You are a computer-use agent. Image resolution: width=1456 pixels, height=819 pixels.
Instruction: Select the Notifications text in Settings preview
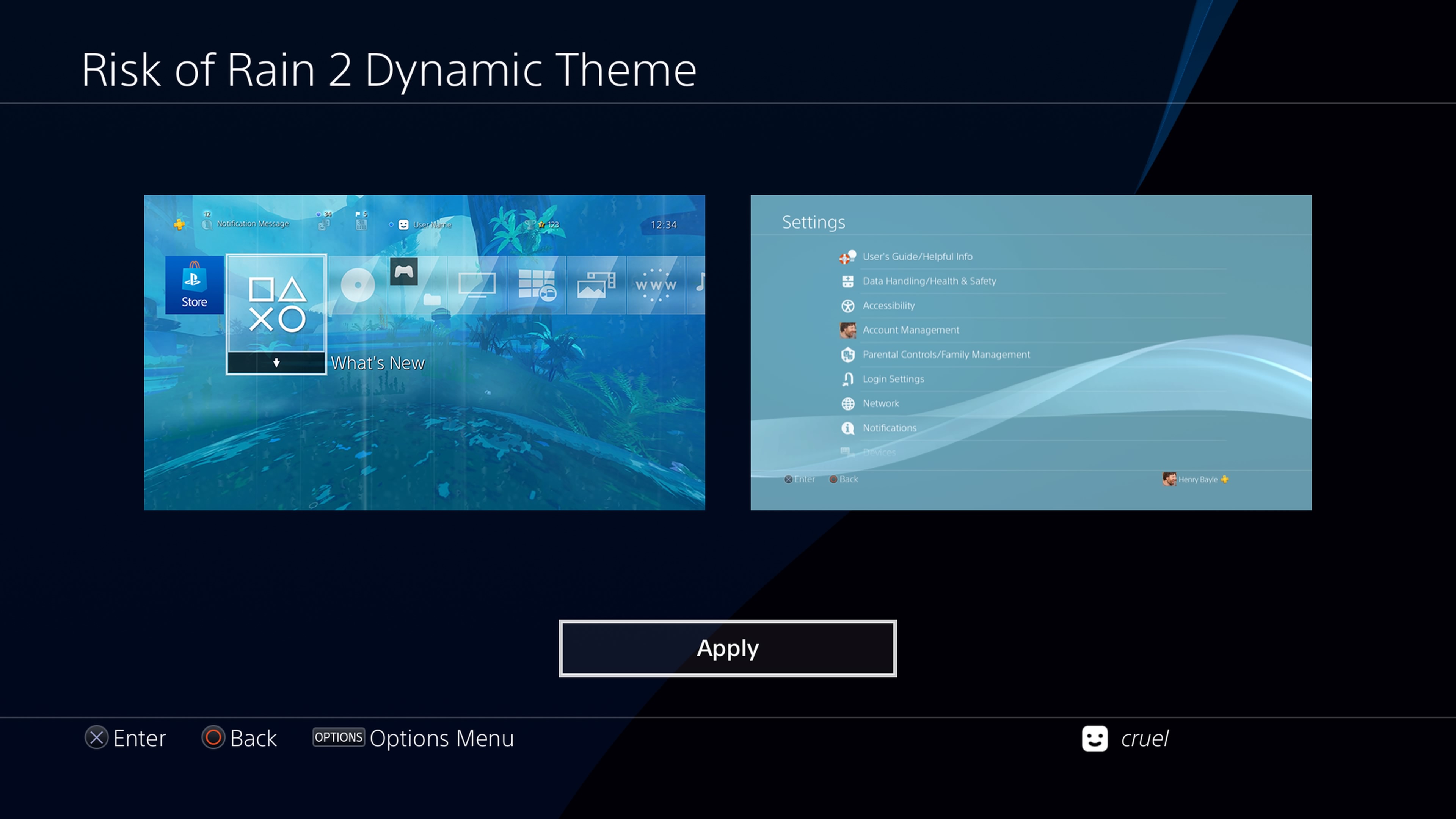coord(890,428)
